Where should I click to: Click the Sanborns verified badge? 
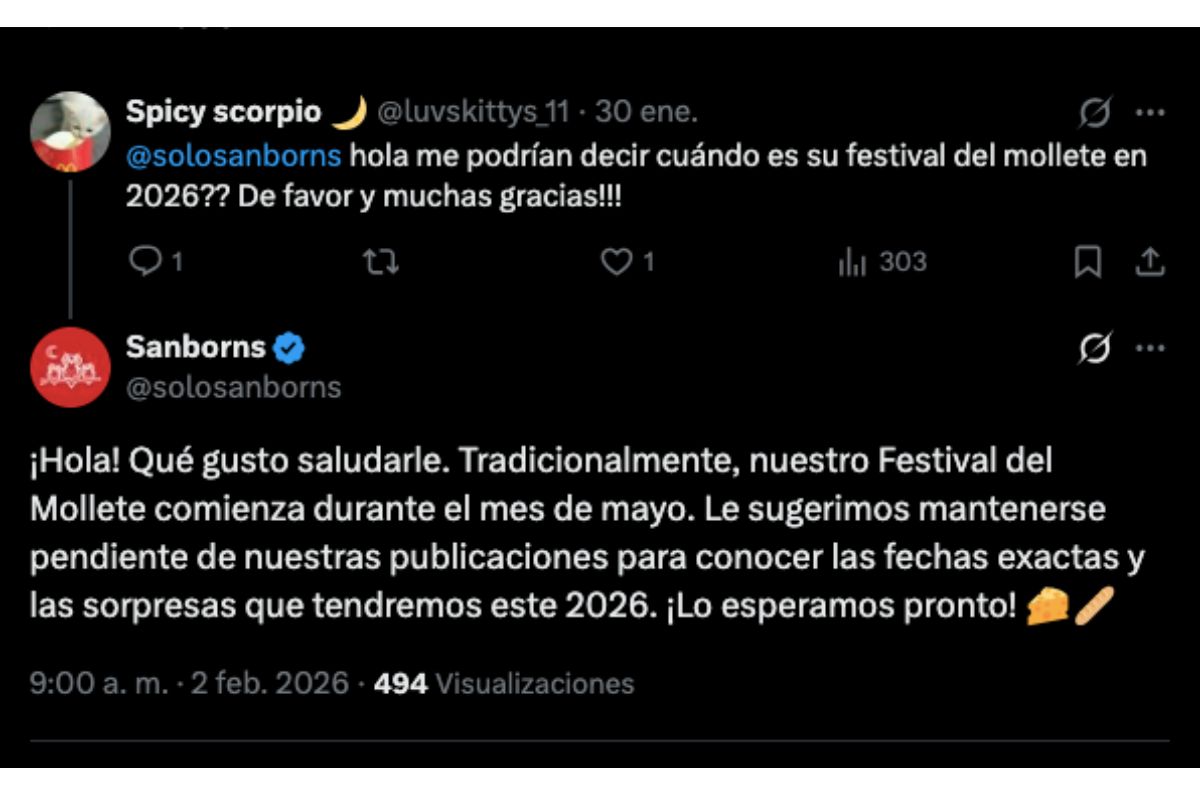288,347
